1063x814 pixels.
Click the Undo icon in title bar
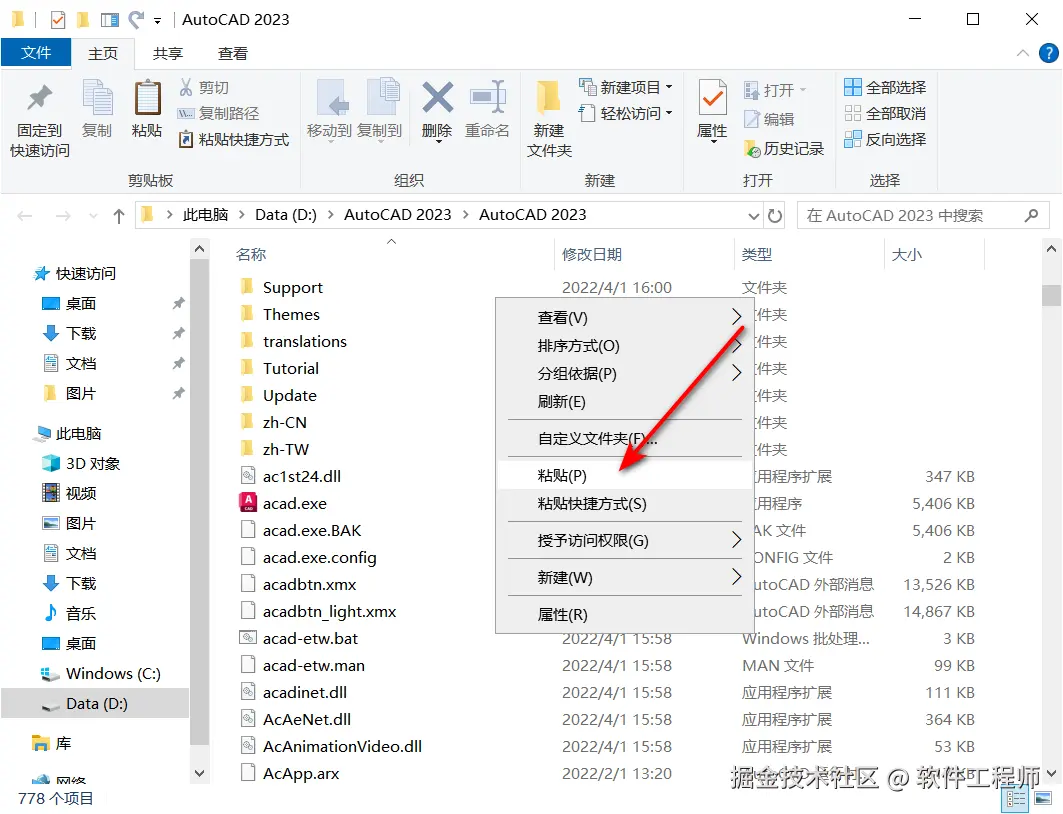click(x=137, y=20)
